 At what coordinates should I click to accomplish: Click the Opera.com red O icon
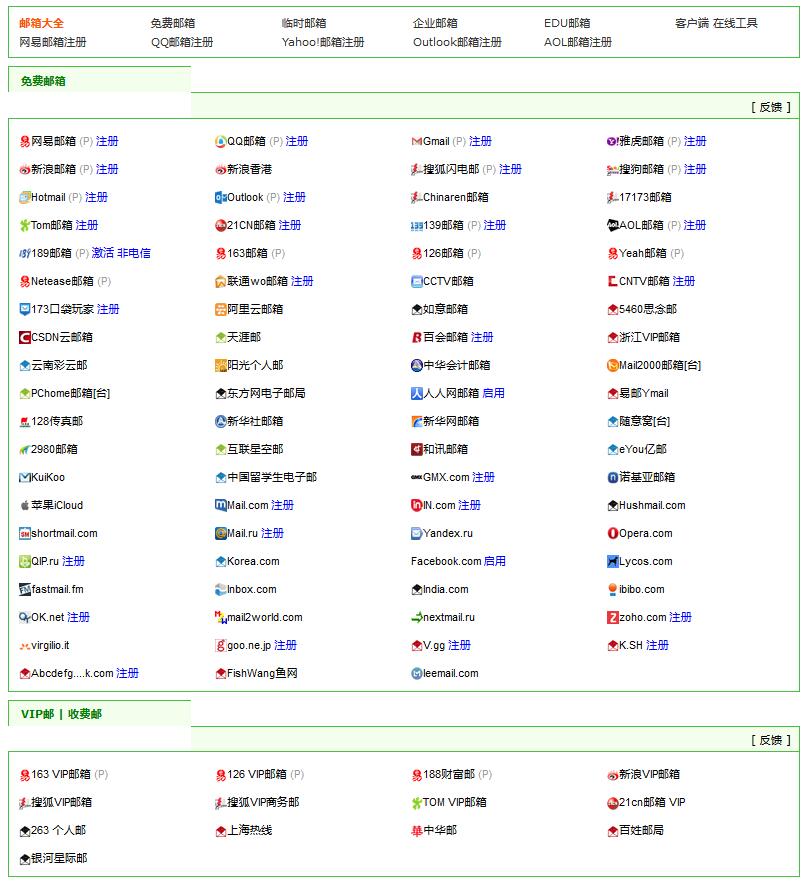coord(612,534)
